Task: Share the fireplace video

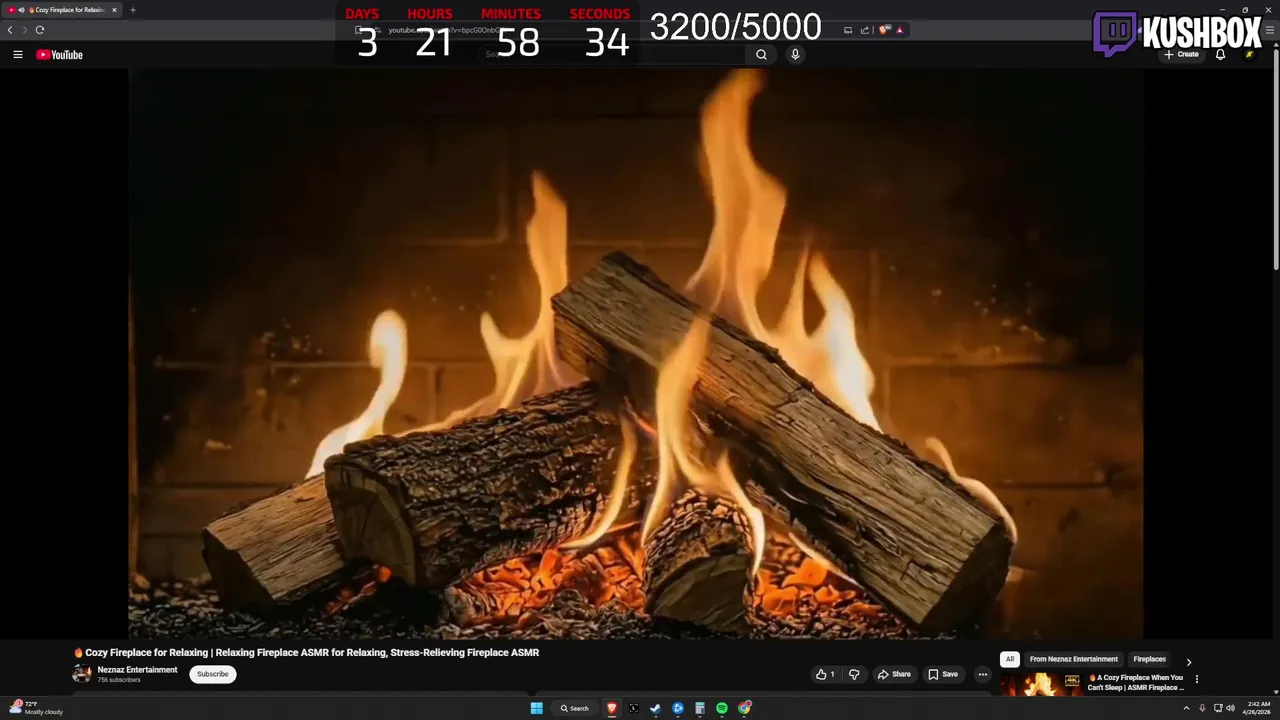Action: click(x=894, y=674)
